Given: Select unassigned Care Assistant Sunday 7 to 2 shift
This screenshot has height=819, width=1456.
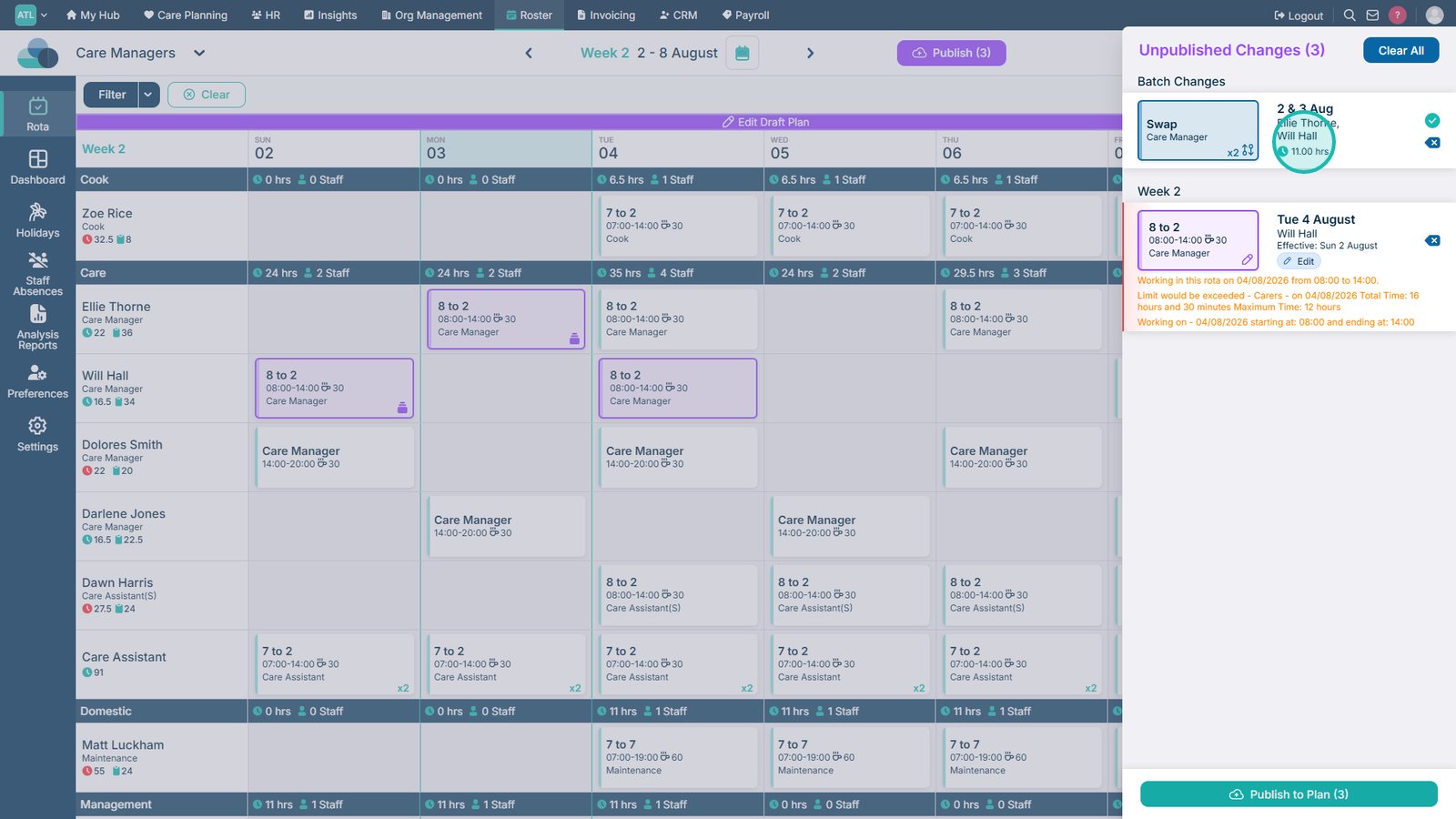Looking at the screenshot, I should 334,664.
